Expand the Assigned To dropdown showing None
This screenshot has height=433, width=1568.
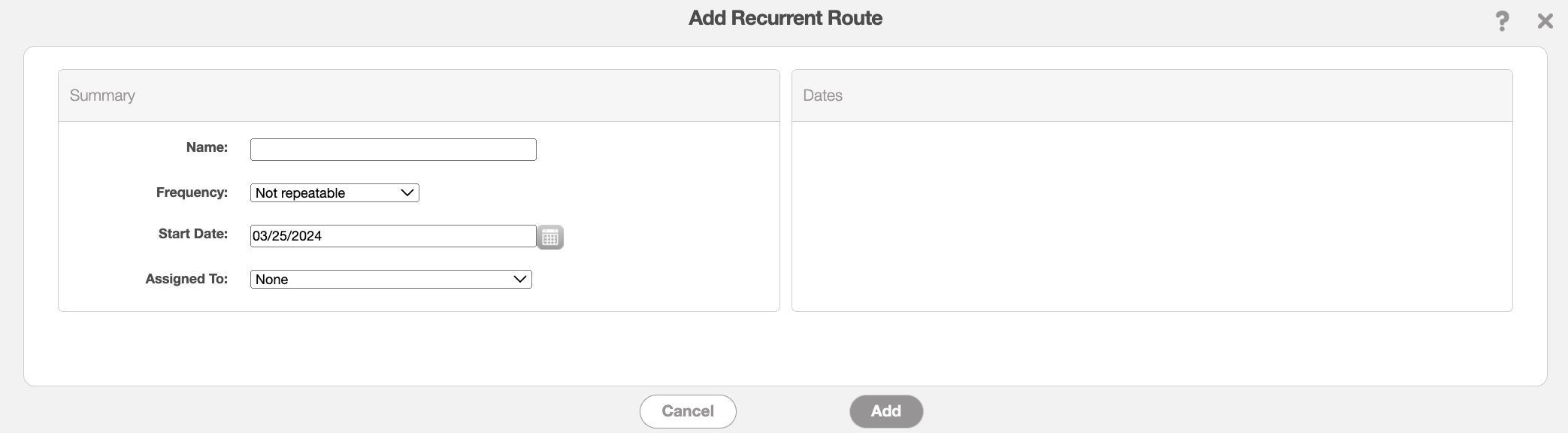pyautogui.click(x=391, y=280)
